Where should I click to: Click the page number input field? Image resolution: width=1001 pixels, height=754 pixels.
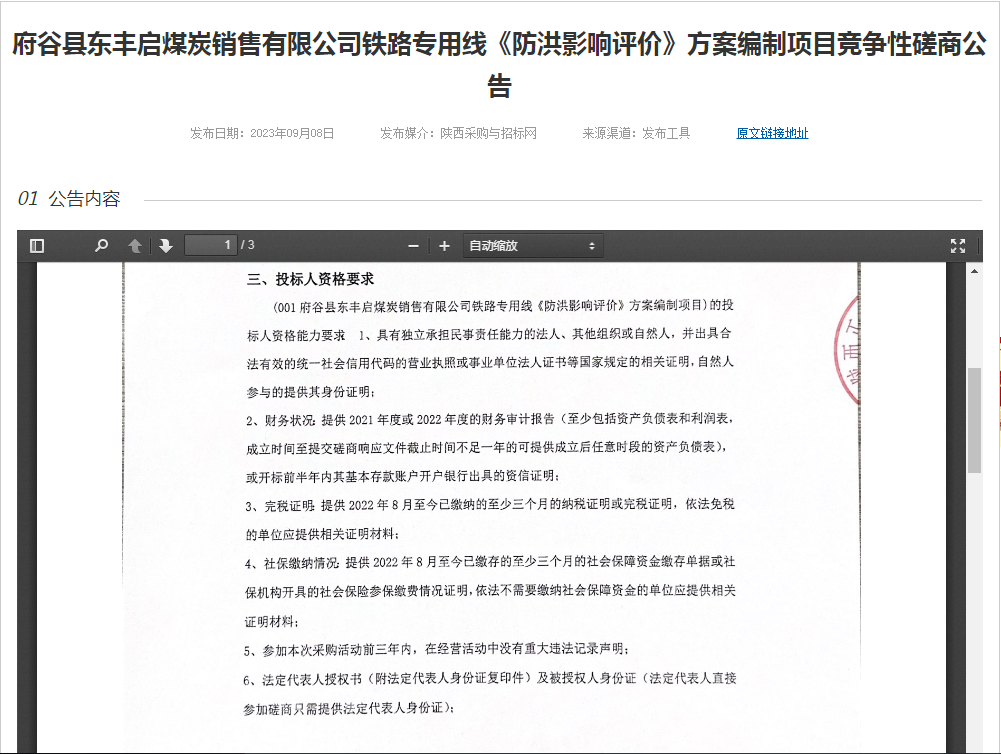tap(211, 245)
